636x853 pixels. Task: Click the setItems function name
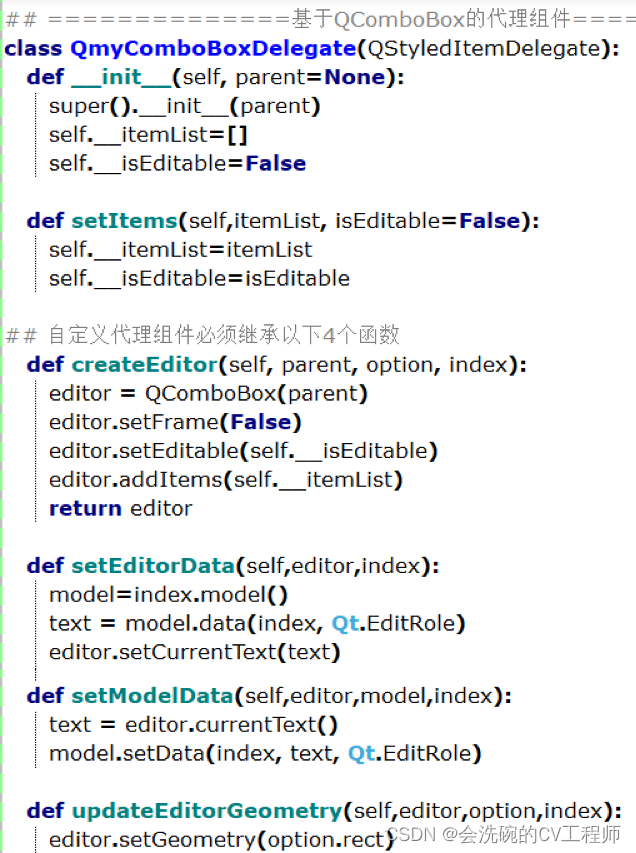point(125,221)
